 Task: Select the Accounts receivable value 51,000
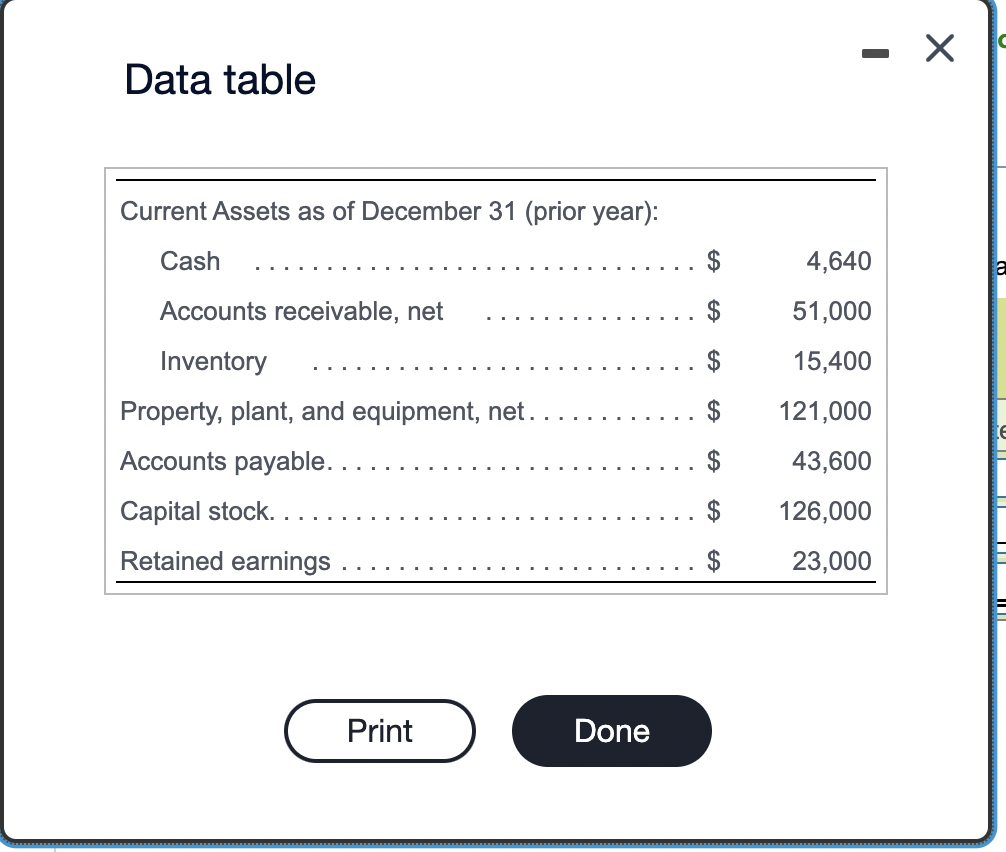[x=831, y=311]
